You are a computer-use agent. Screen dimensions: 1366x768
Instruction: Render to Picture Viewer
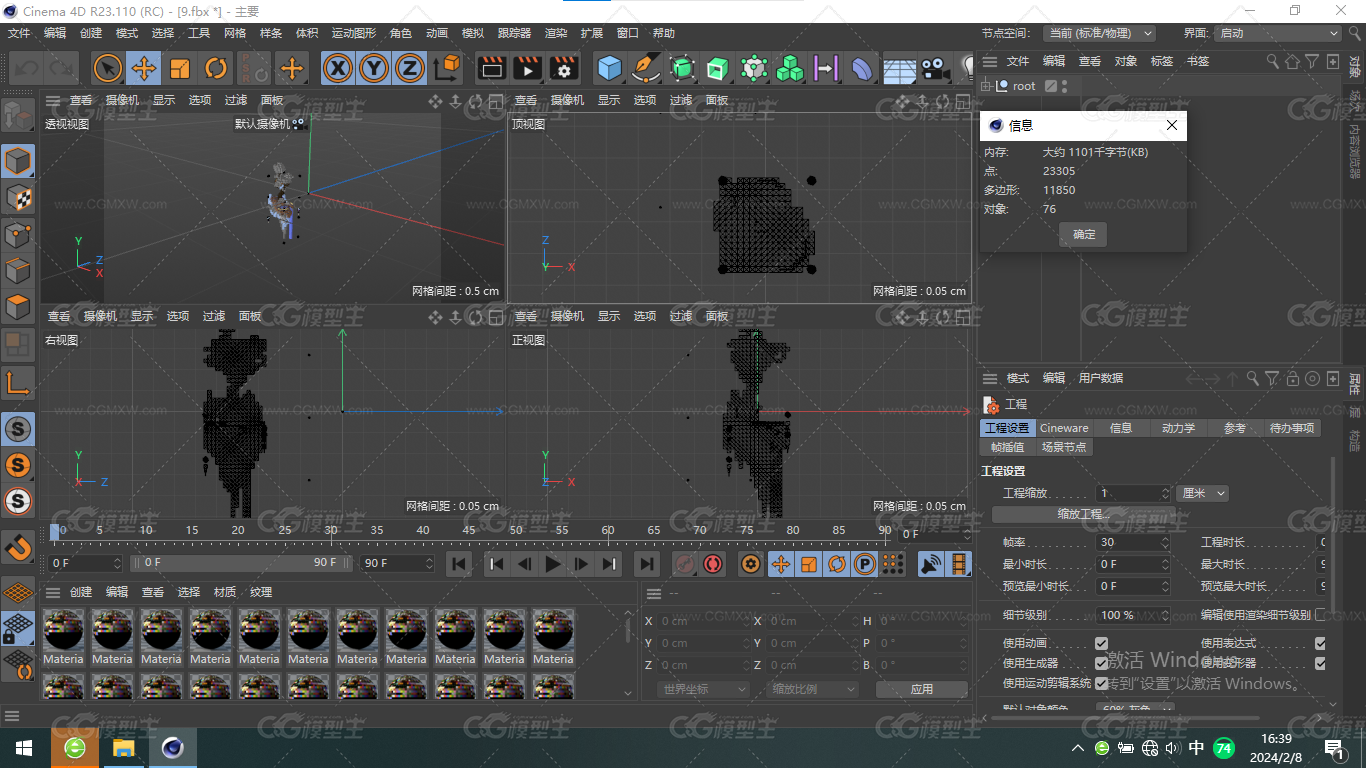click(527, 68)
